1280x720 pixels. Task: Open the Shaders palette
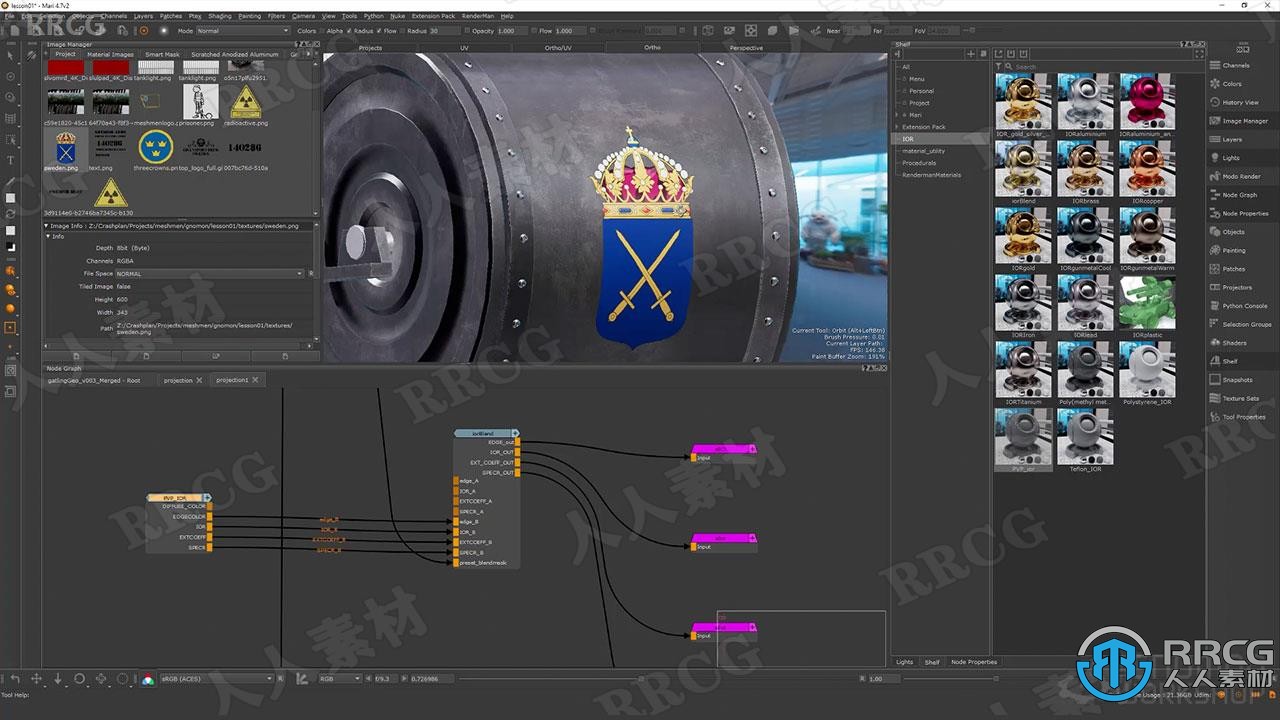[x=1234, y=343]
